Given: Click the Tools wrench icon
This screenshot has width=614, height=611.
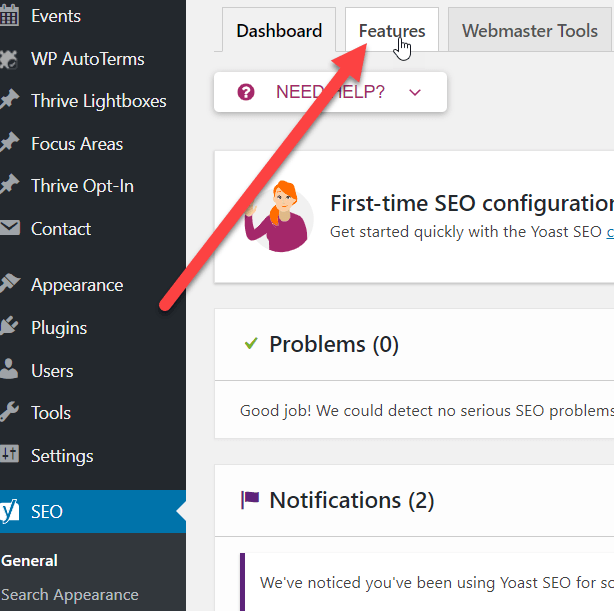Looking at the screenshot, I should (x=9, y=413).
